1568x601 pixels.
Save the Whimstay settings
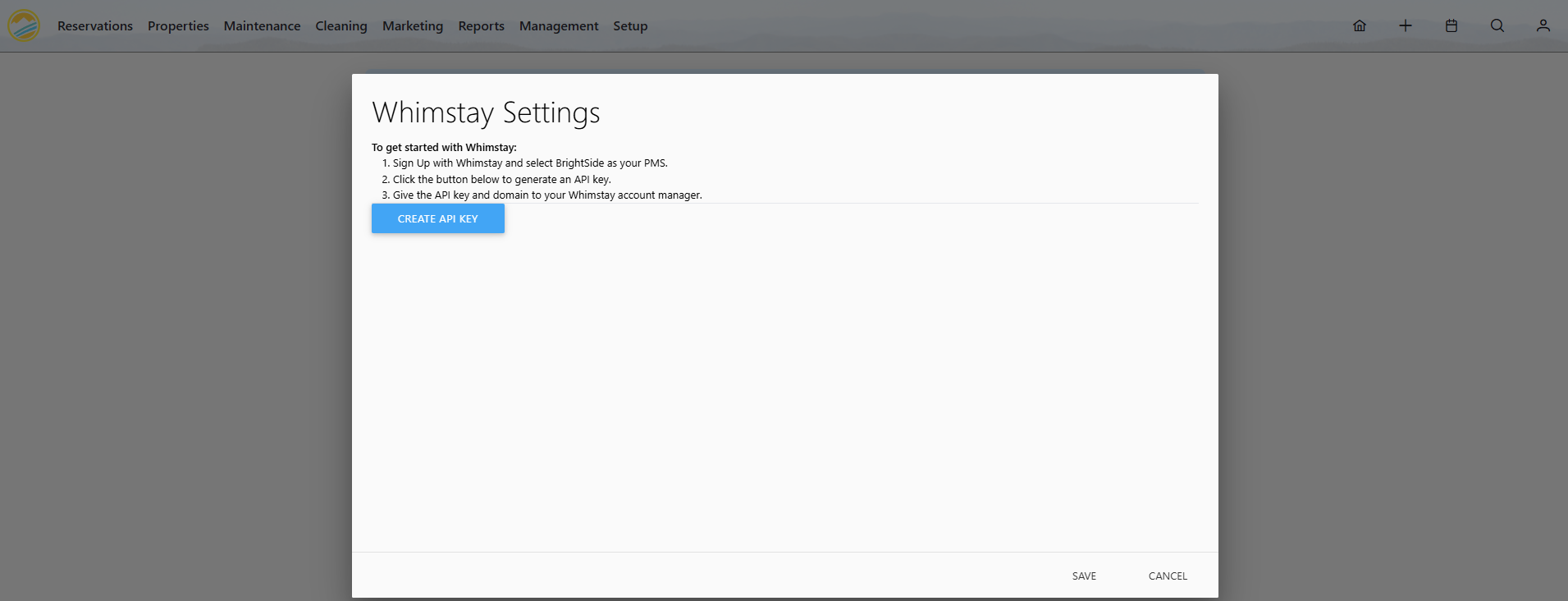1084,576
